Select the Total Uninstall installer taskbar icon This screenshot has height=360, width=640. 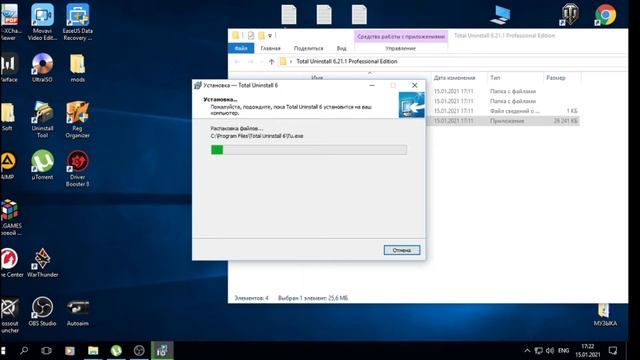(x=162, y=350)
